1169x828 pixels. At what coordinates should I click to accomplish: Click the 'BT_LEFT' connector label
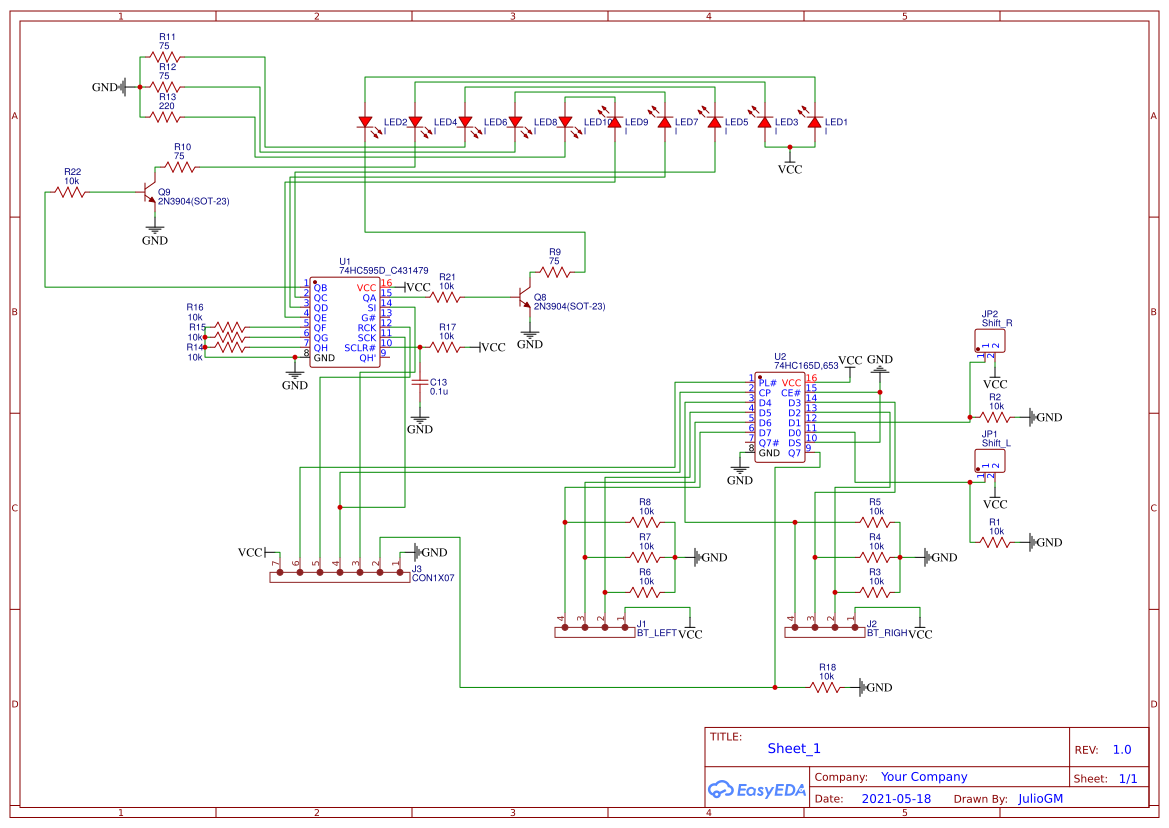click(x=657, y=633)
